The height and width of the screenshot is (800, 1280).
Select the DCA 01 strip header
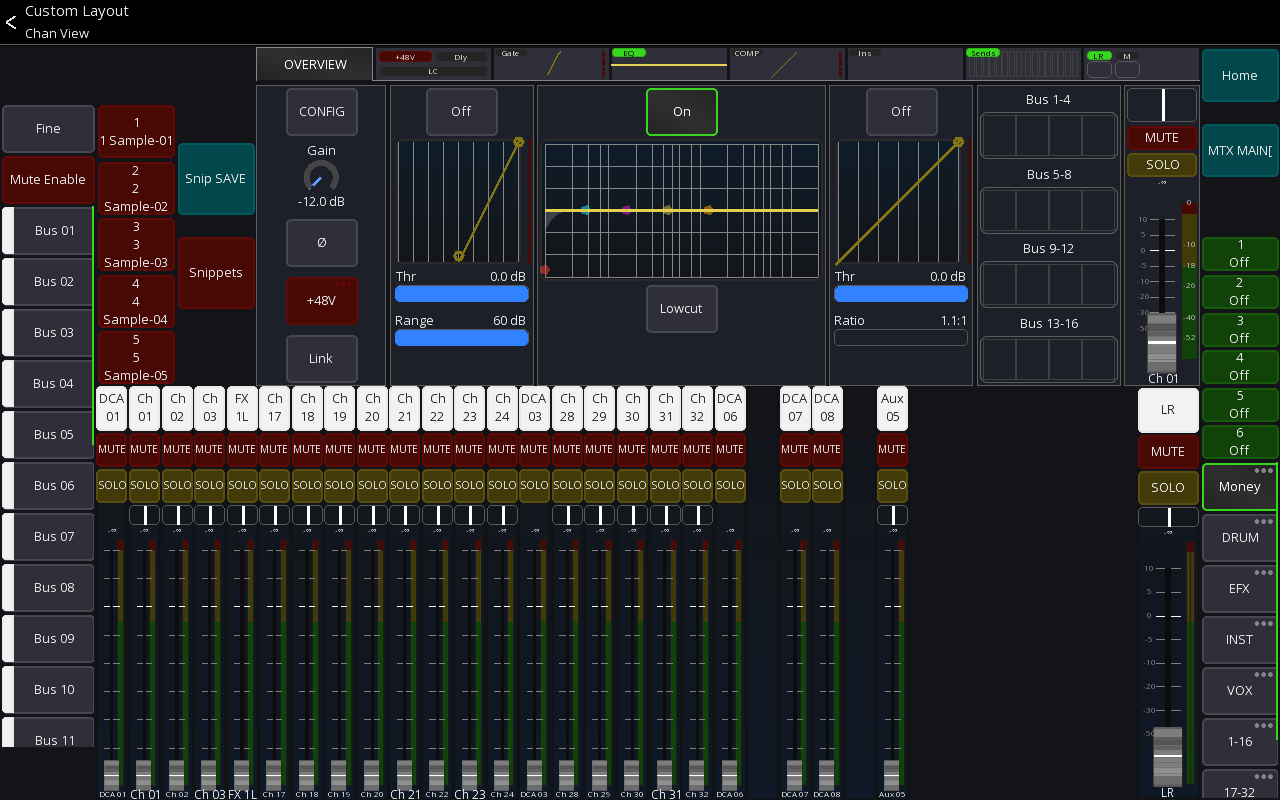coord(112,408)
